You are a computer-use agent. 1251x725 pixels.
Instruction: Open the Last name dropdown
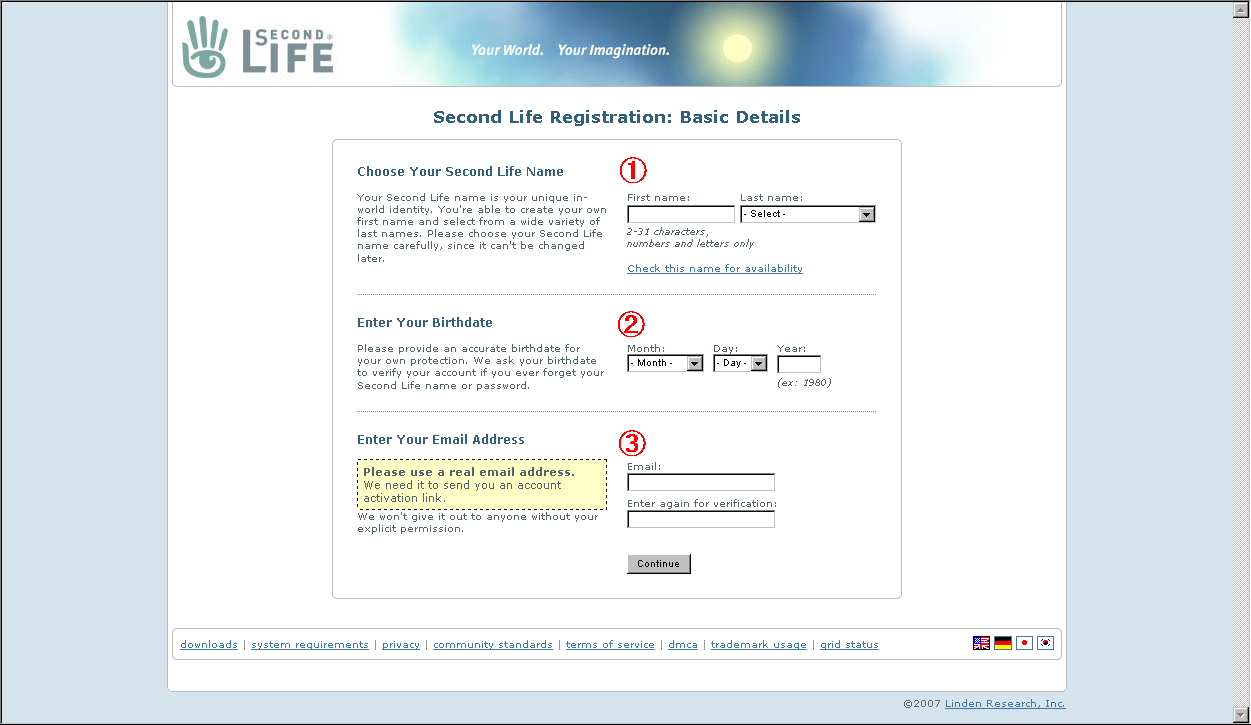(x=808, y=214)
